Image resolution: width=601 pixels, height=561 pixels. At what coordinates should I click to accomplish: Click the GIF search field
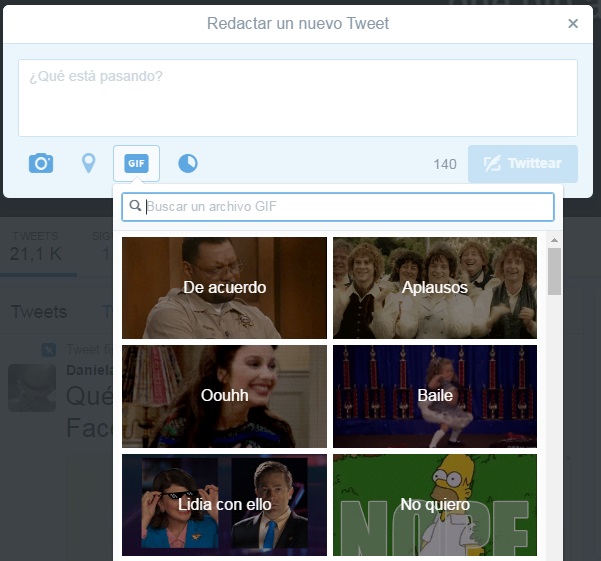pos(338,207)
